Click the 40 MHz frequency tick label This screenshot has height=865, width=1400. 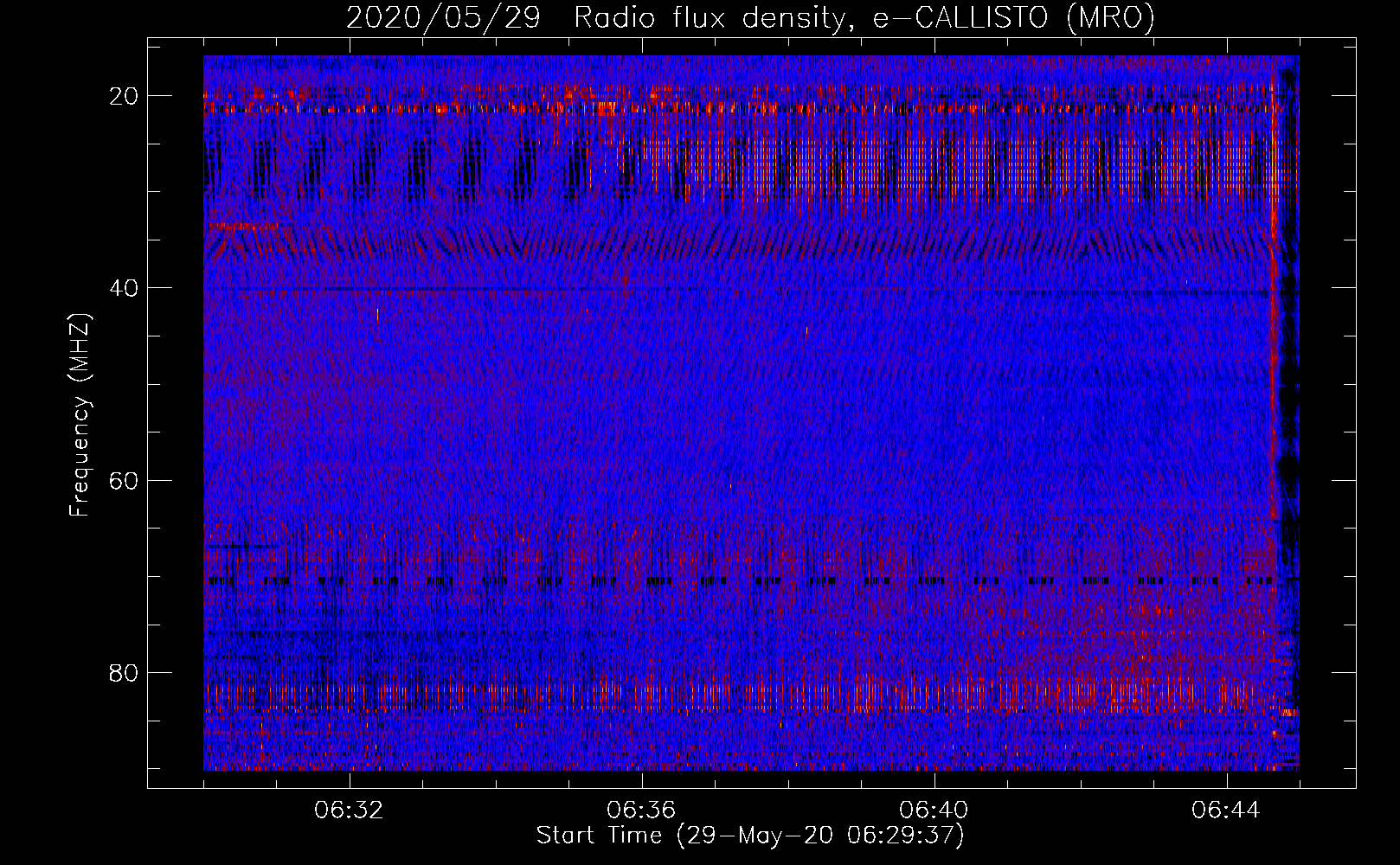click(125, 287)
